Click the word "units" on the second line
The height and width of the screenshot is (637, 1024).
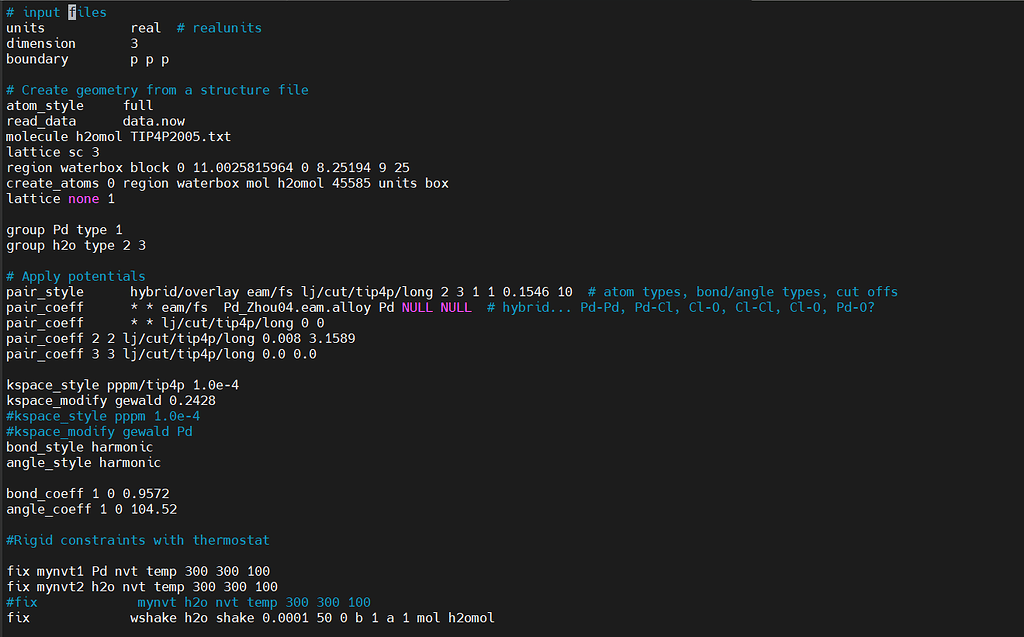(x=26, y=28)
